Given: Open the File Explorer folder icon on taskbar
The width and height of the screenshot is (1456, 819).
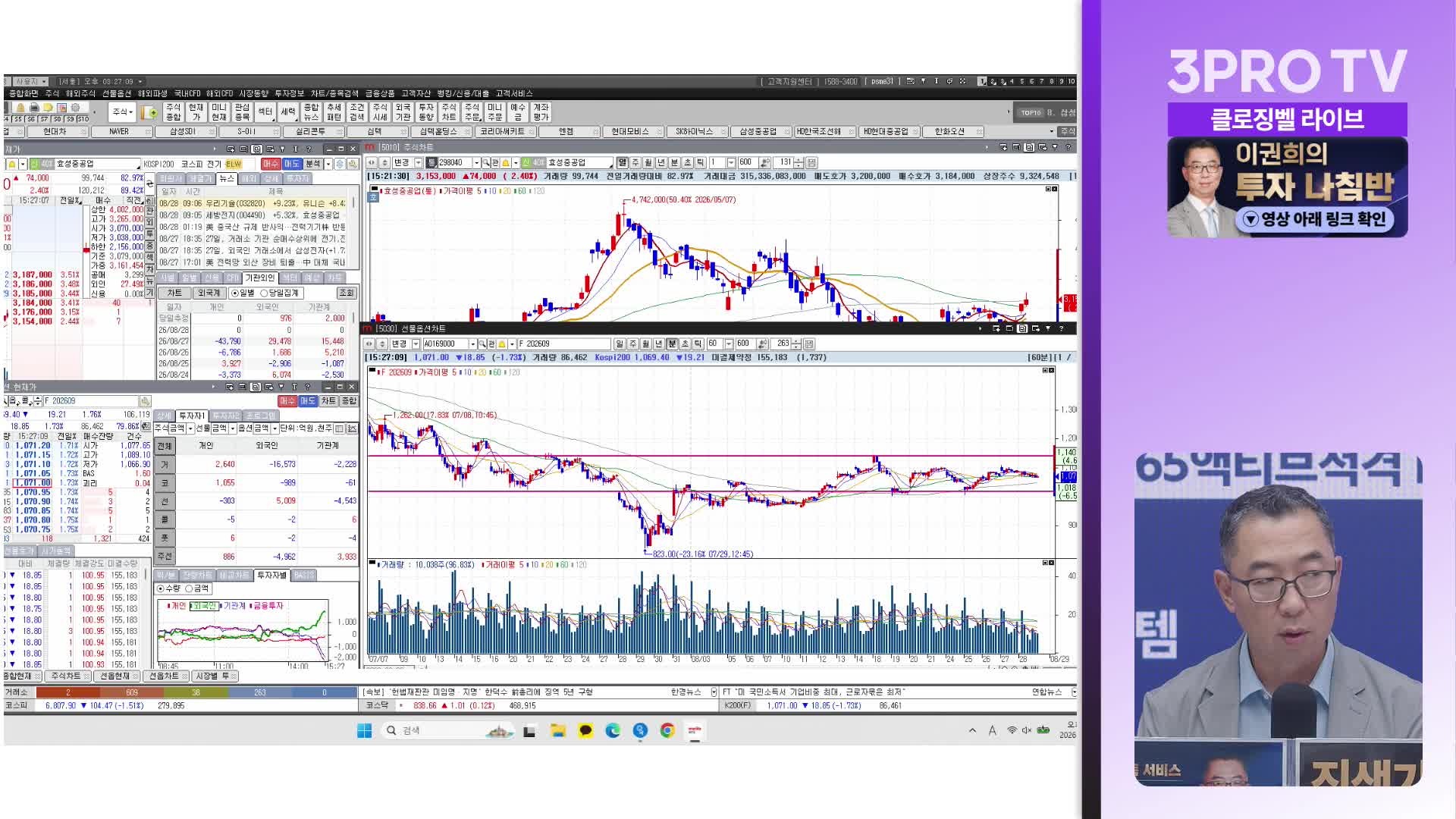Looking at the screenshot, I should 558,730.
